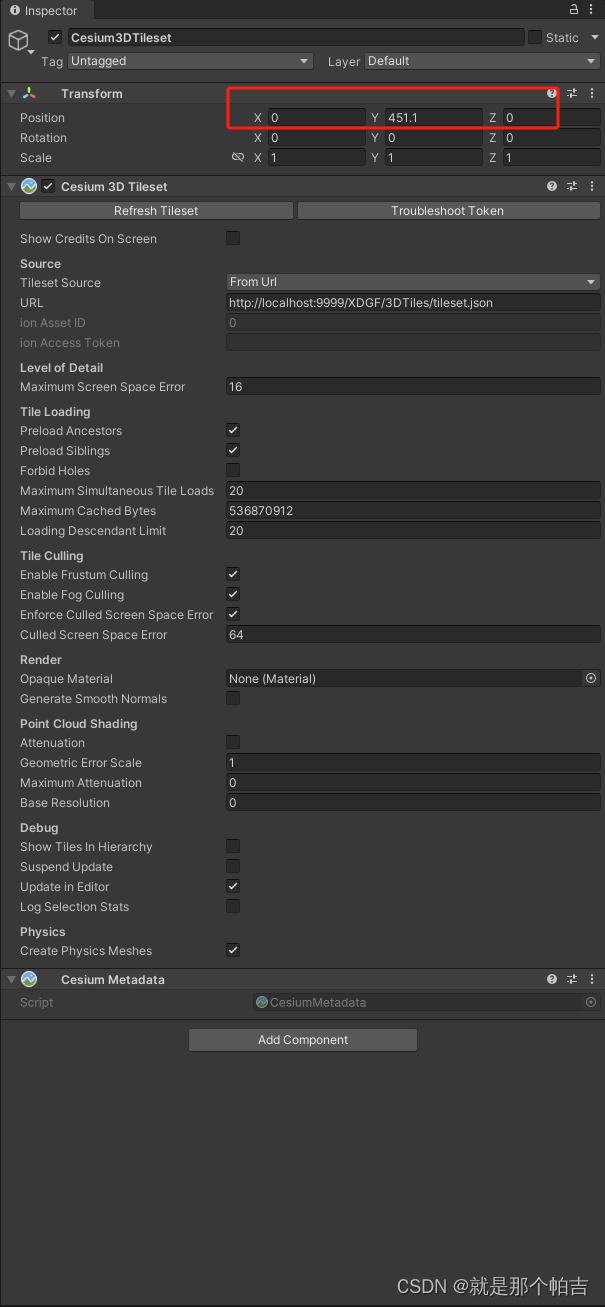Uncheck Enable Frustum Culling
The image size is (605, 1307).
tap(233, 574)
